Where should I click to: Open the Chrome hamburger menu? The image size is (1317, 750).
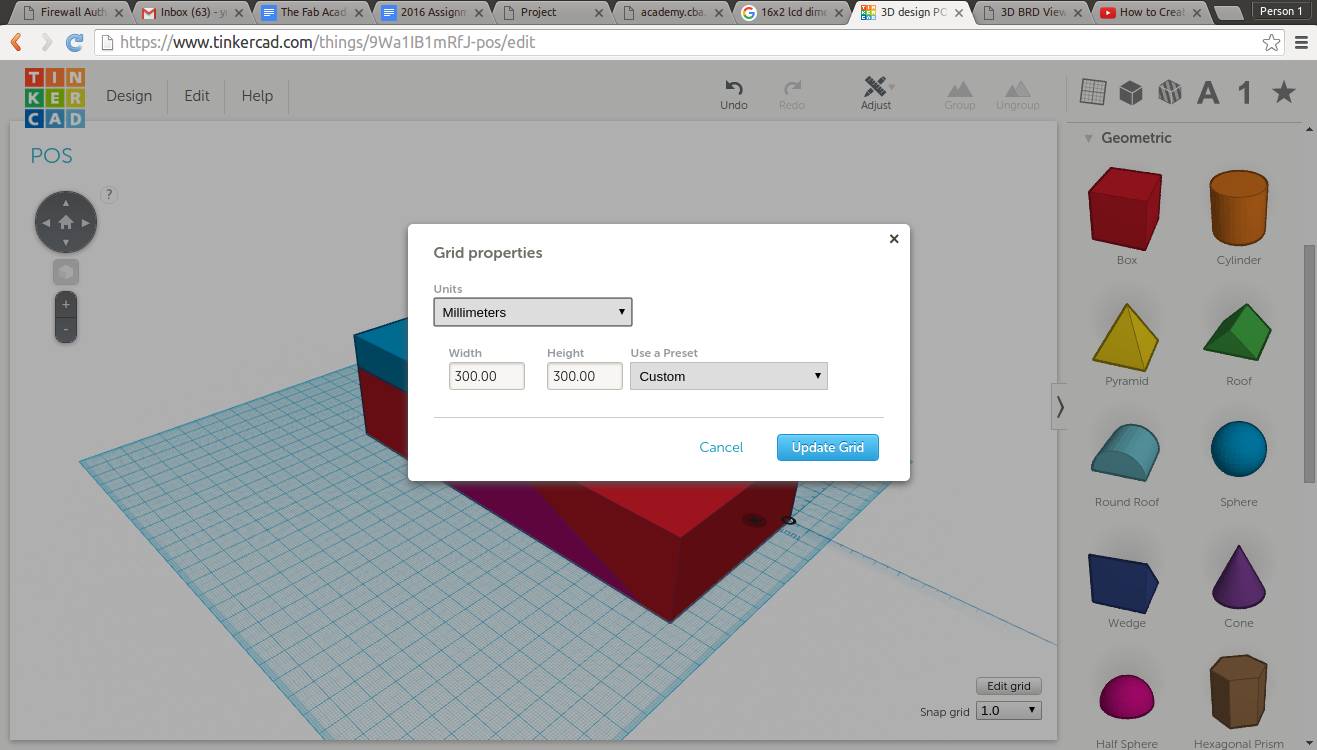pyautogui.click(x=1301, y=42)
